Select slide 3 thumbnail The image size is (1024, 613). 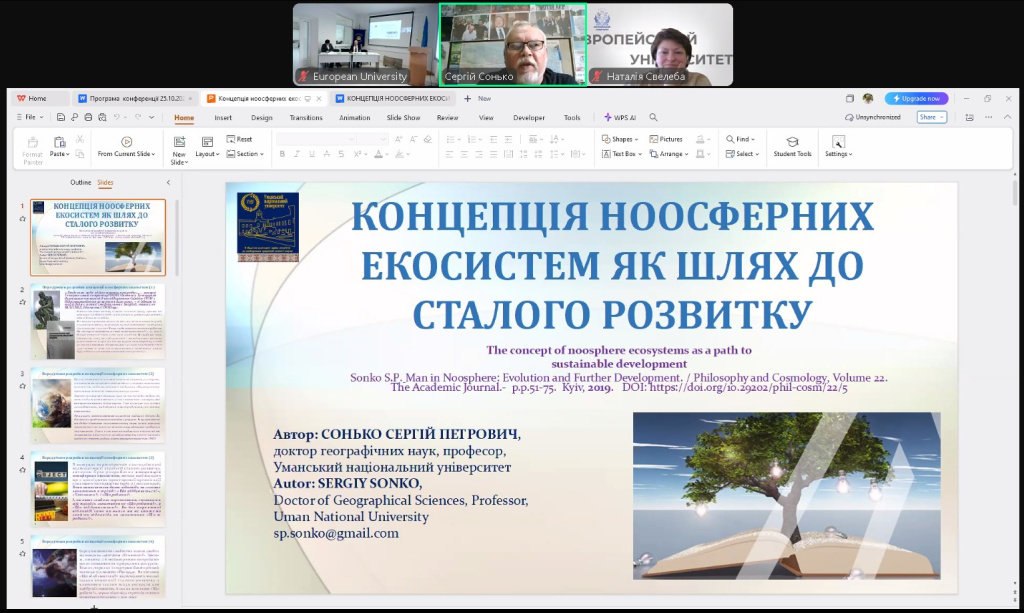tap(98, 404)
